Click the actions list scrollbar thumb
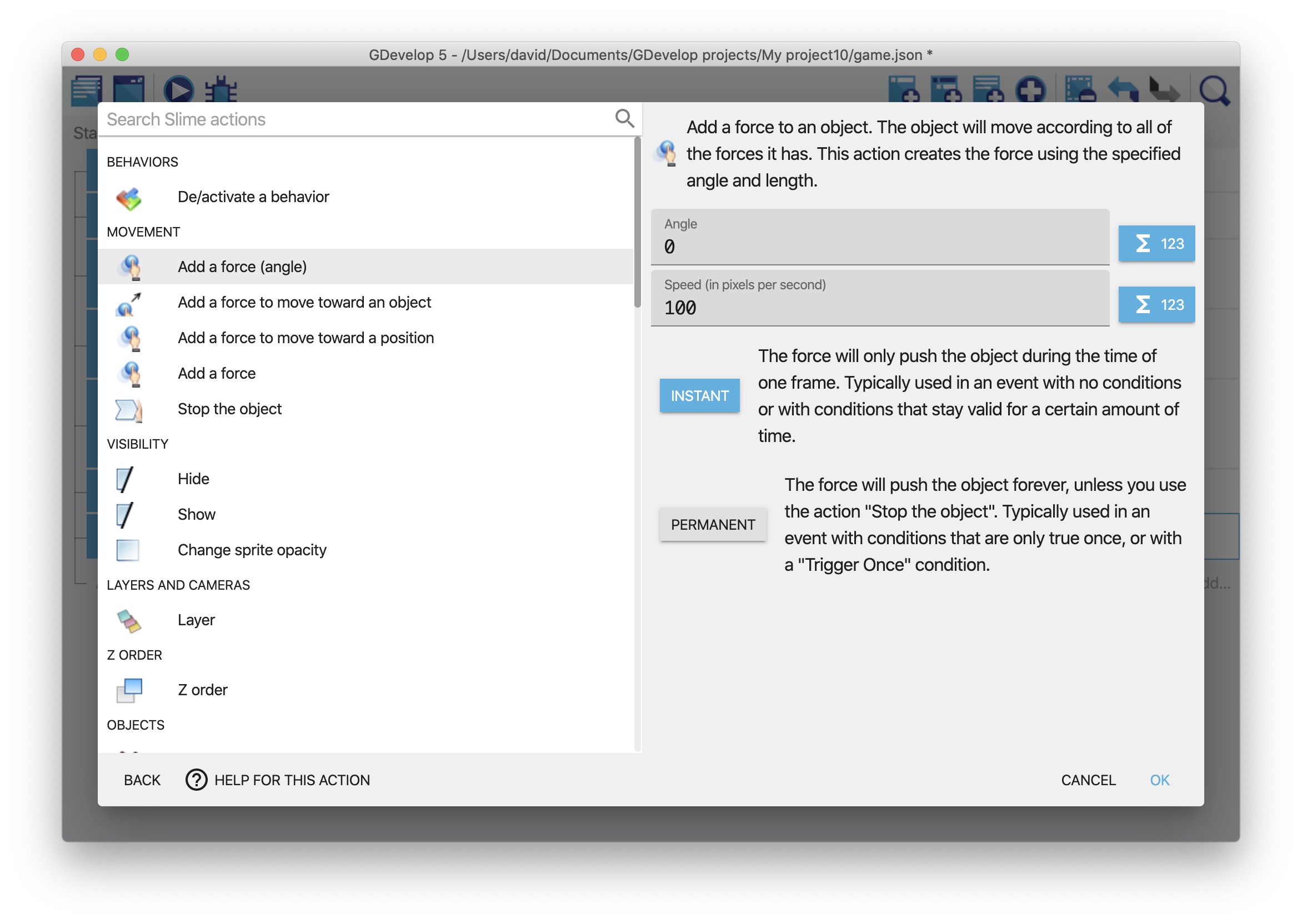The image size is (1302, 924). point(637,222)
